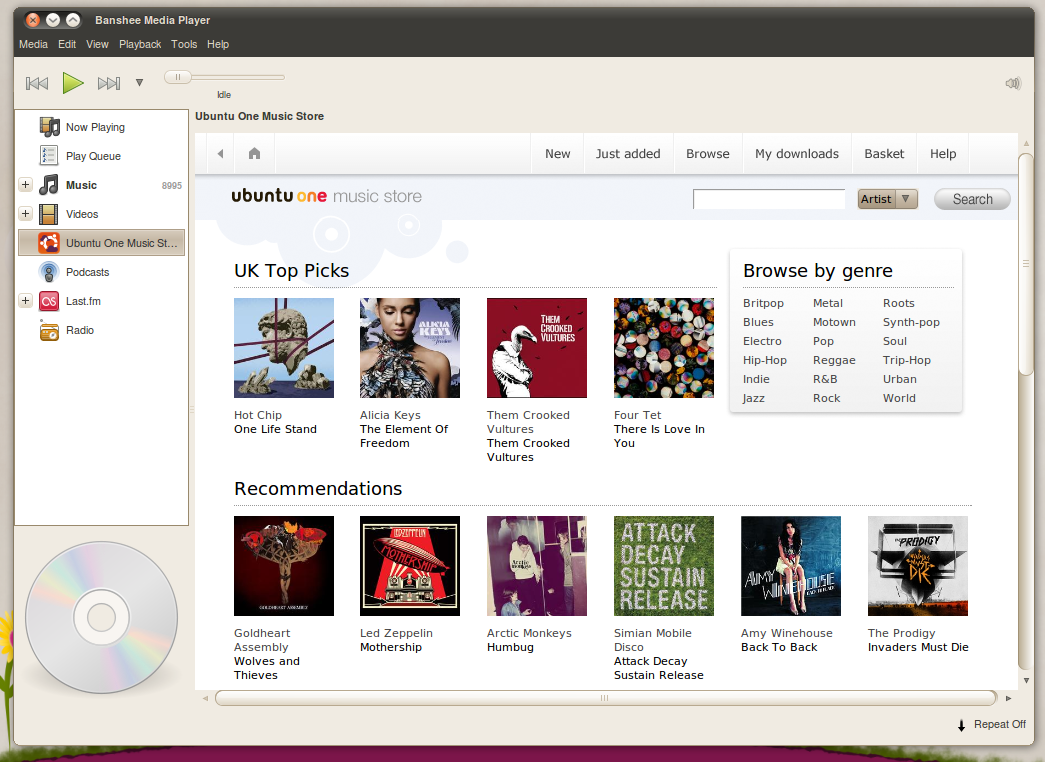
Task: Go back with the store back arrow
Action: (220, 153)
